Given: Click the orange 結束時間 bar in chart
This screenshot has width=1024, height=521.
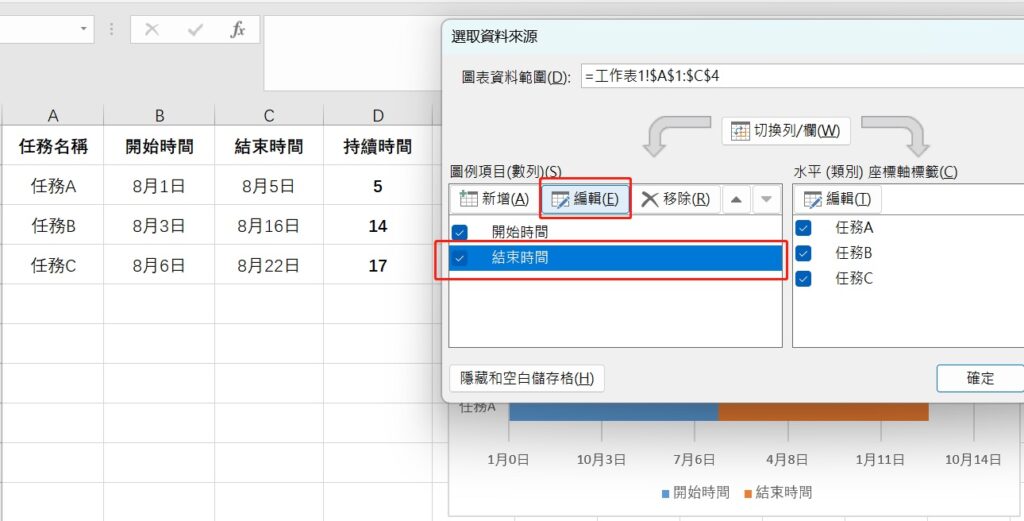Looking at the screenshot, I should (x=823, y=411).
